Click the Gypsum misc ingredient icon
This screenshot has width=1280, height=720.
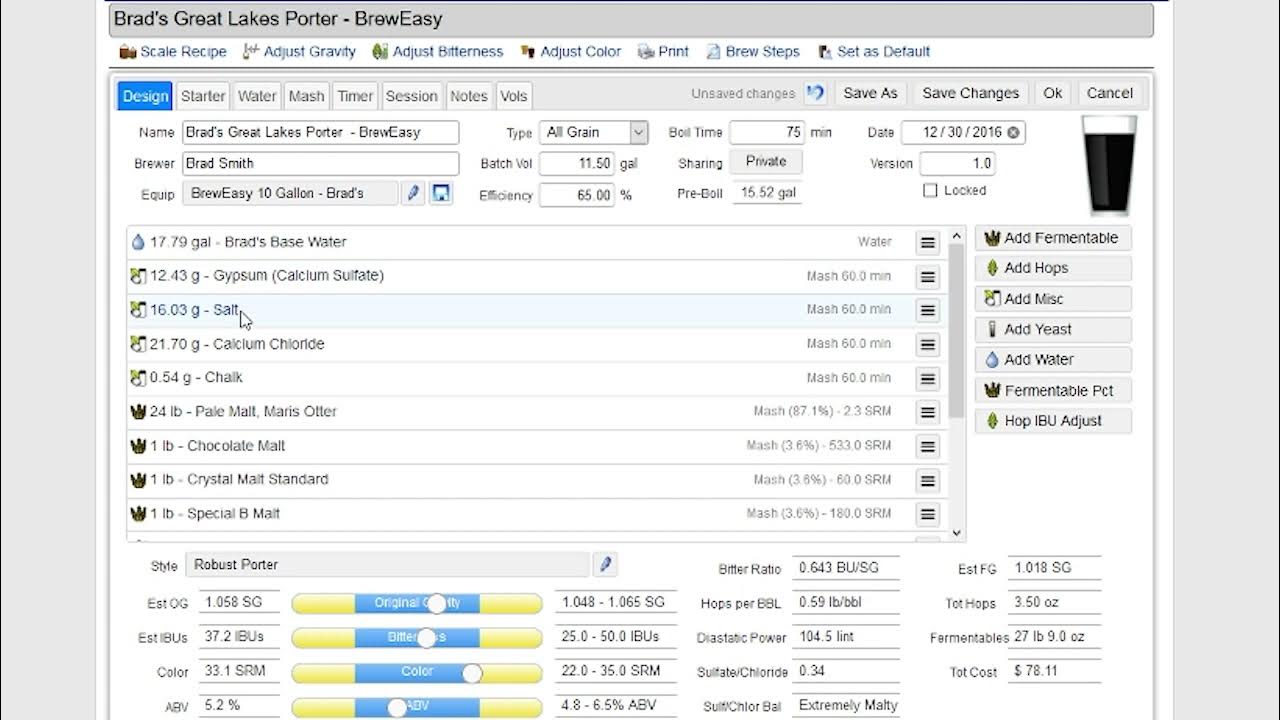[138, 276]
